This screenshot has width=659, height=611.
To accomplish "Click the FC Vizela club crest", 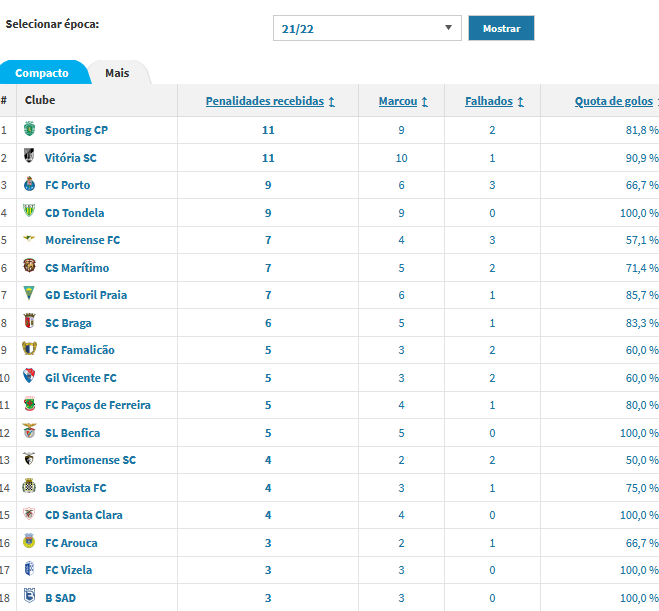I will 29,569.
